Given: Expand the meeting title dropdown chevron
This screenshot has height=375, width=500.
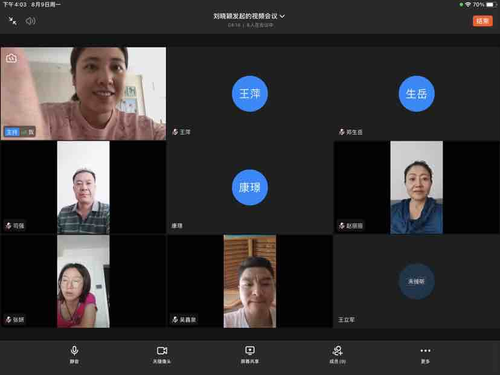Looking at the screenshot, I should 282,16.
